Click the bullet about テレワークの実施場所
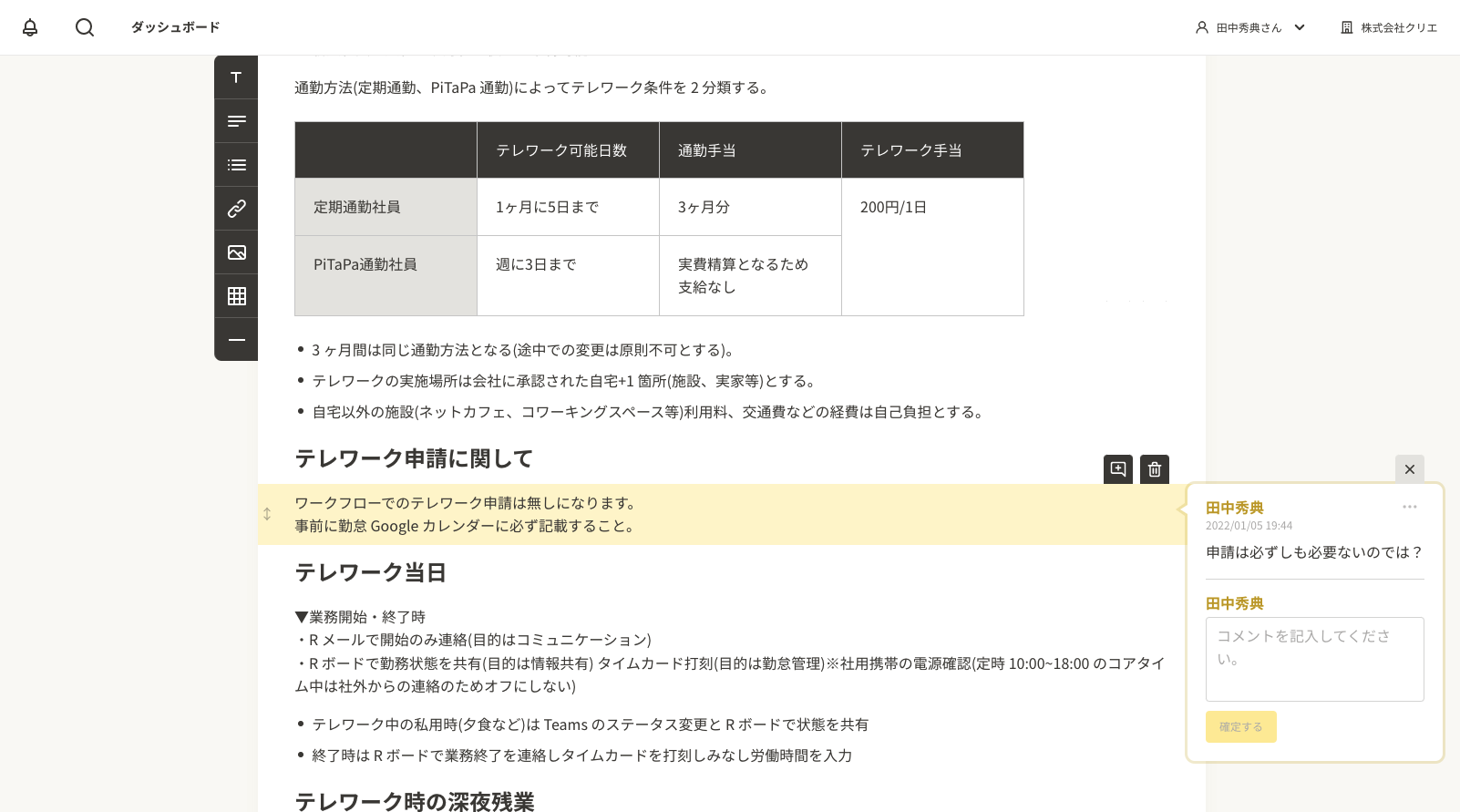1460x812 pixels. point(565,381)
